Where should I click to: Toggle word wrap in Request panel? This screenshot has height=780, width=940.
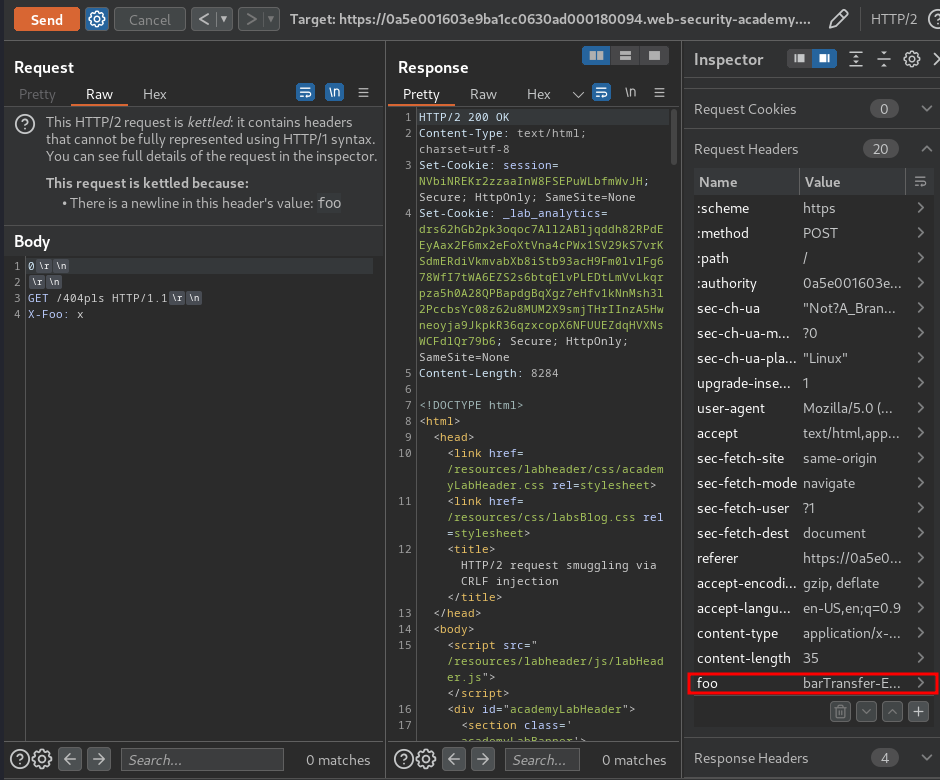click(x=305, y=92)
